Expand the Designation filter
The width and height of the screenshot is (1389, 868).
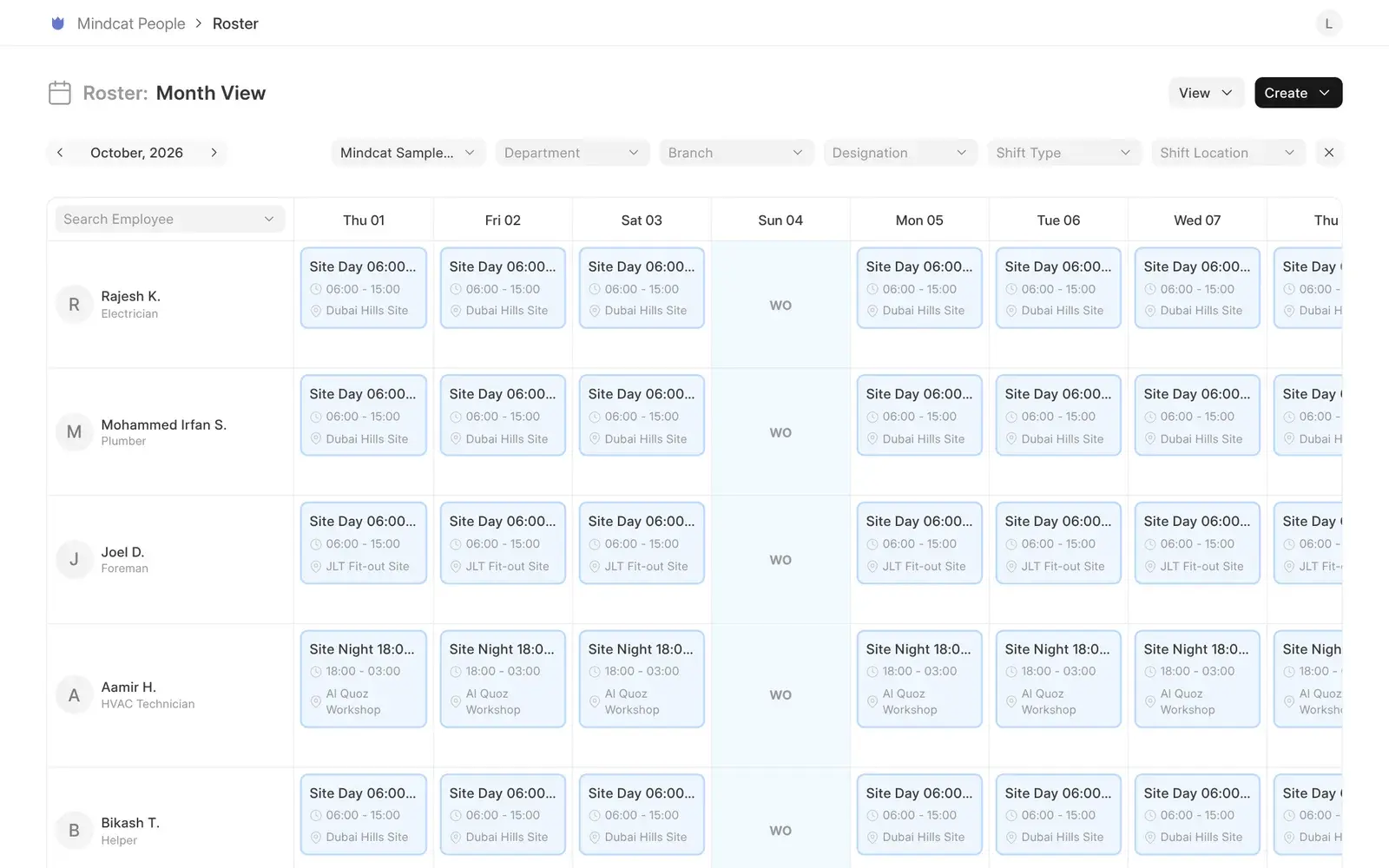(899, 153)
